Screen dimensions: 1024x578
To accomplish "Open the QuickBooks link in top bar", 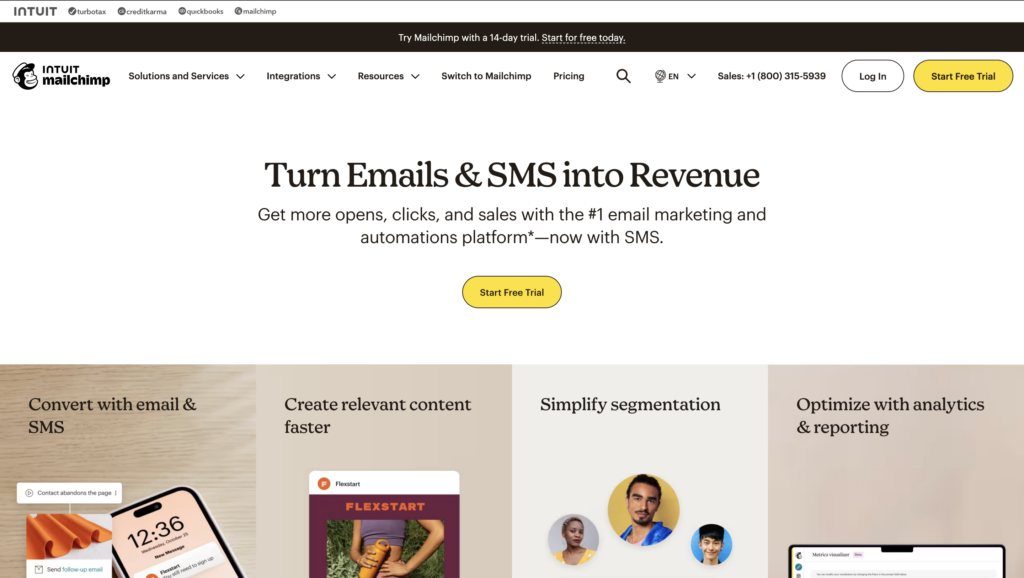I will pos(200,11).
